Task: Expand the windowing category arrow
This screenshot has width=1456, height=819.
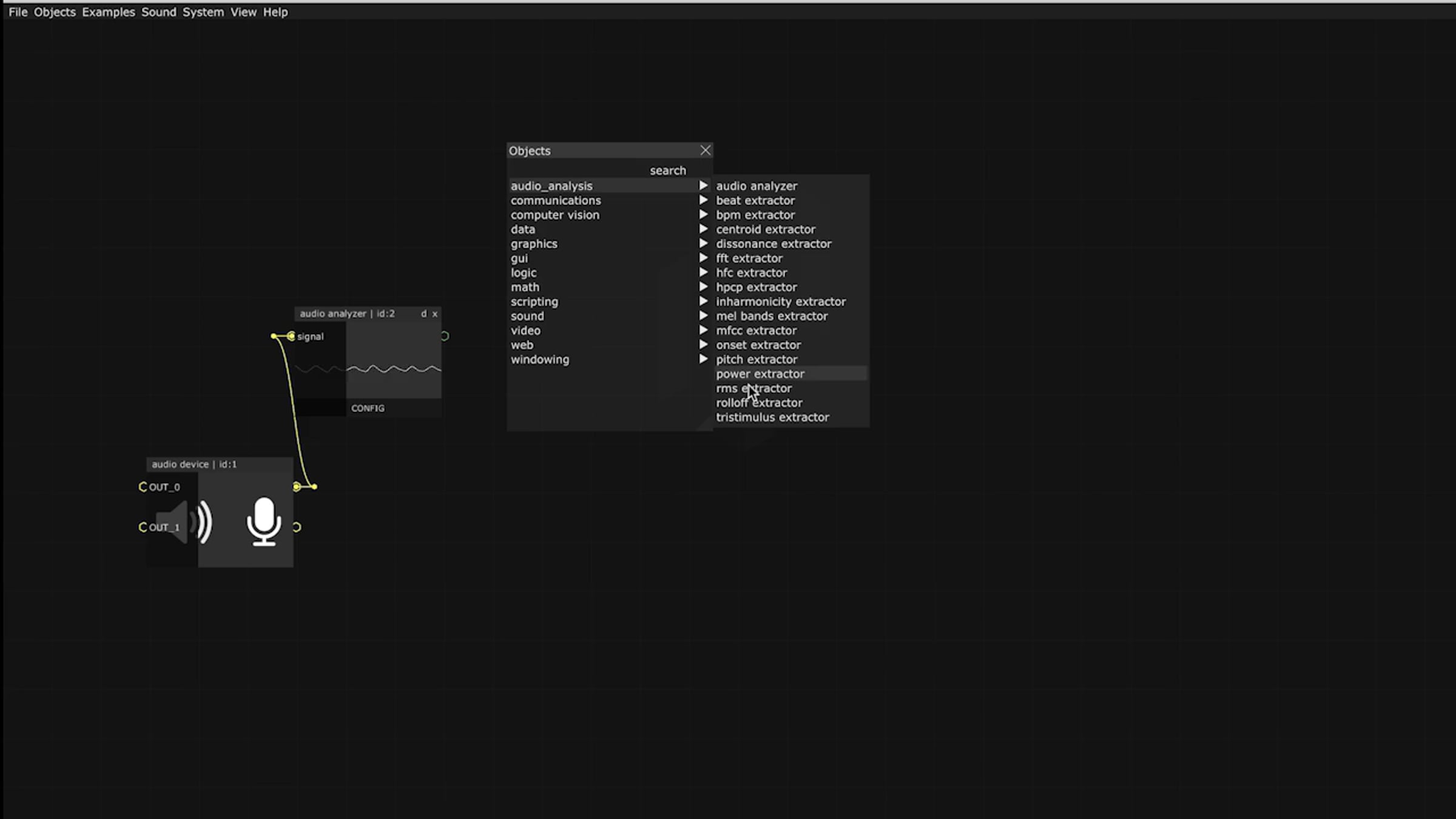Action: point(703,359)
